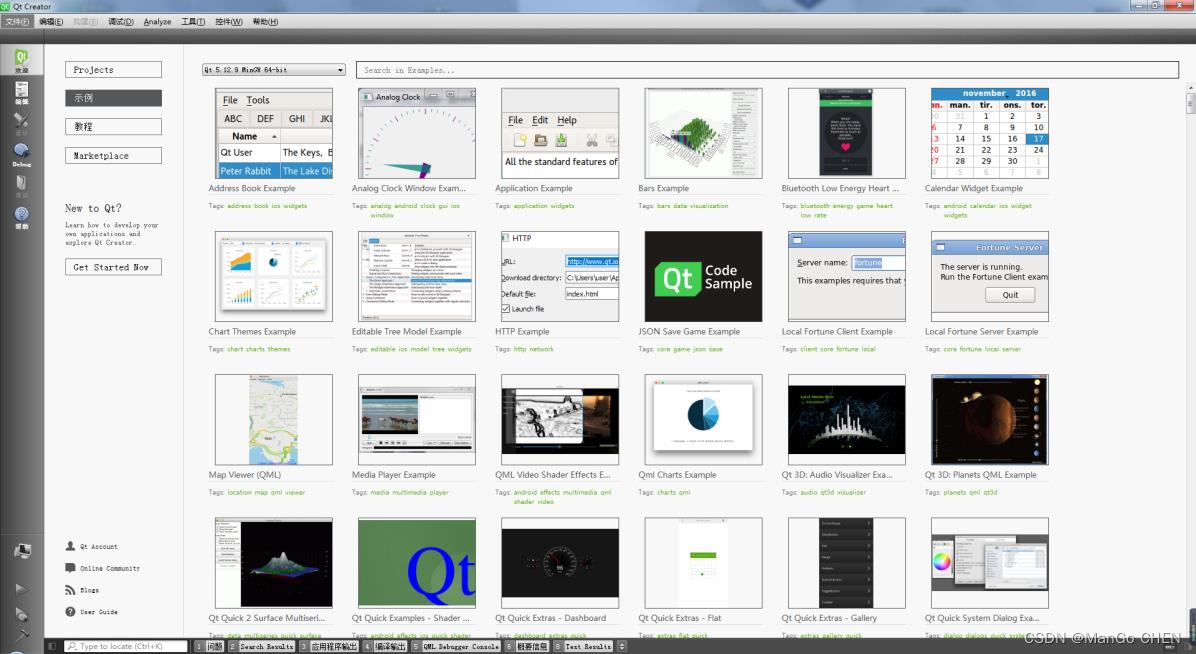Open the kit selector monitor icon
The image size is (1196, 654).
pyautogui.click(x=21, y=551)
